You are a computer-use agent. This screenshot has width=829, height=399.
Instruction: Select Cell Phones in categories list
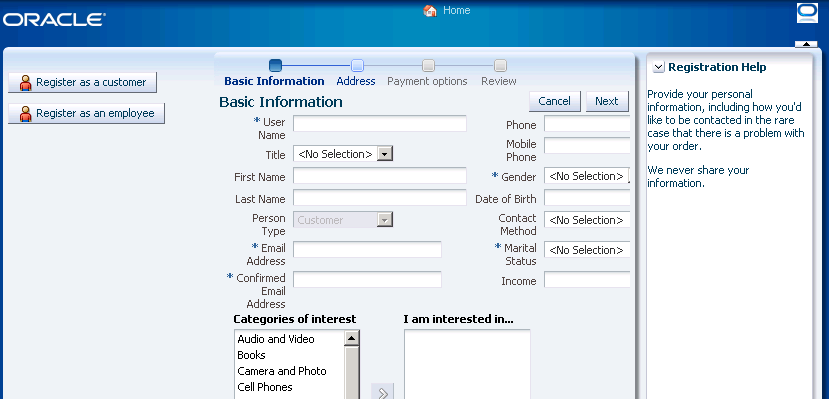[x=265, y=387]
